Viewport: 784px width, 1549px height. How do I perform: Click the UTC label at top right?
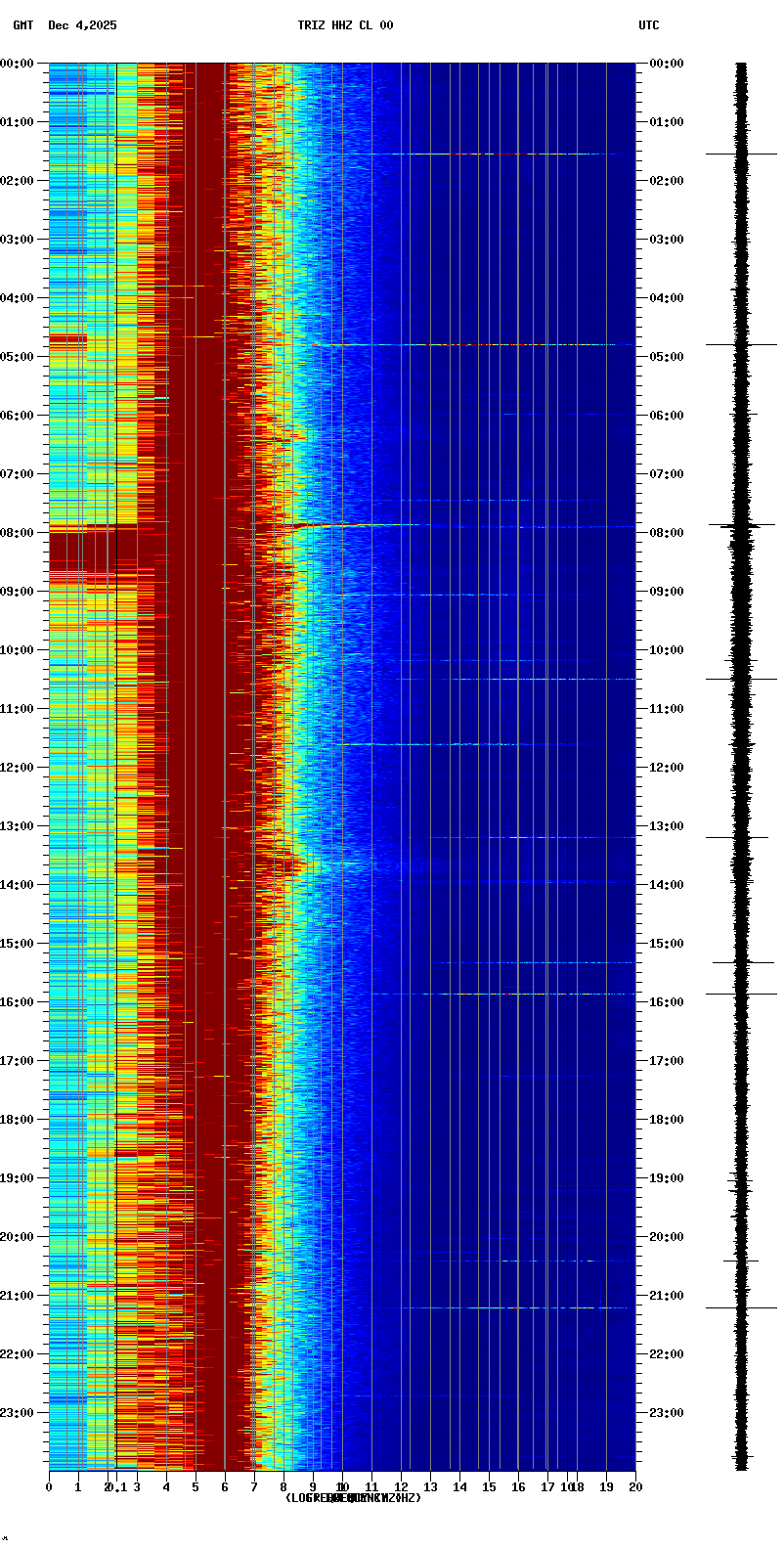(648, 25)
